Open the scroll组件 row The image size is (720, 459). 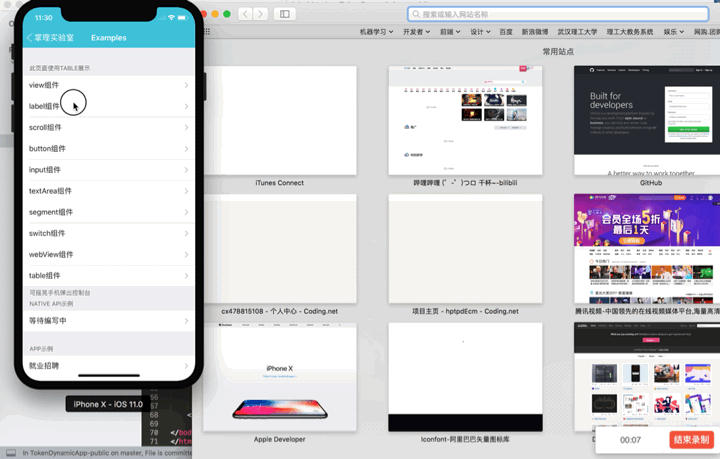pos(109,128)
